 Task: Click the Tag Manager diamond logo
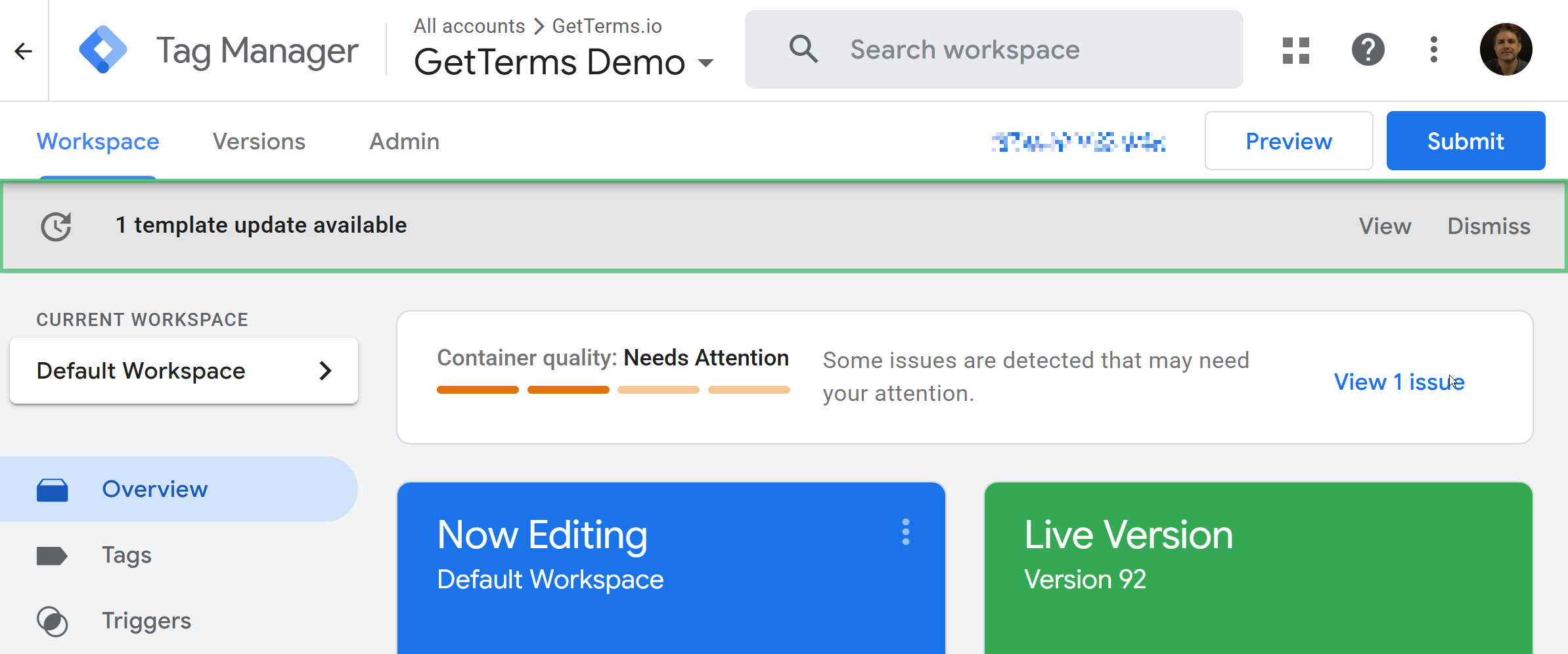pos(103,49)
